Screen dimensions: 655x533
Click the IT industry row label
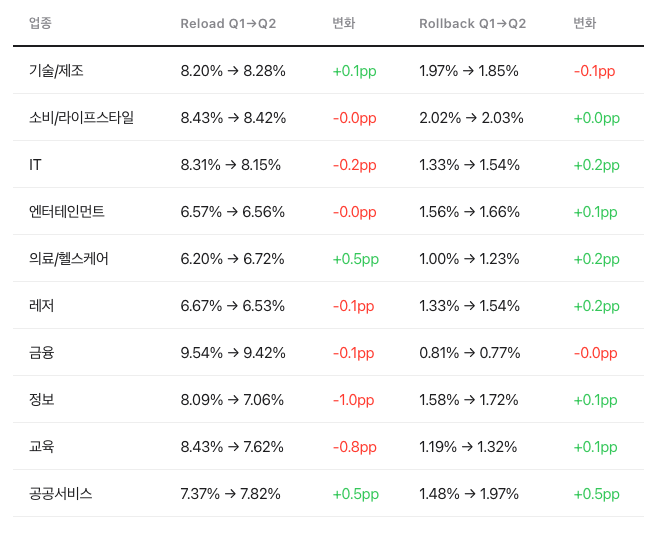(35, 165)
